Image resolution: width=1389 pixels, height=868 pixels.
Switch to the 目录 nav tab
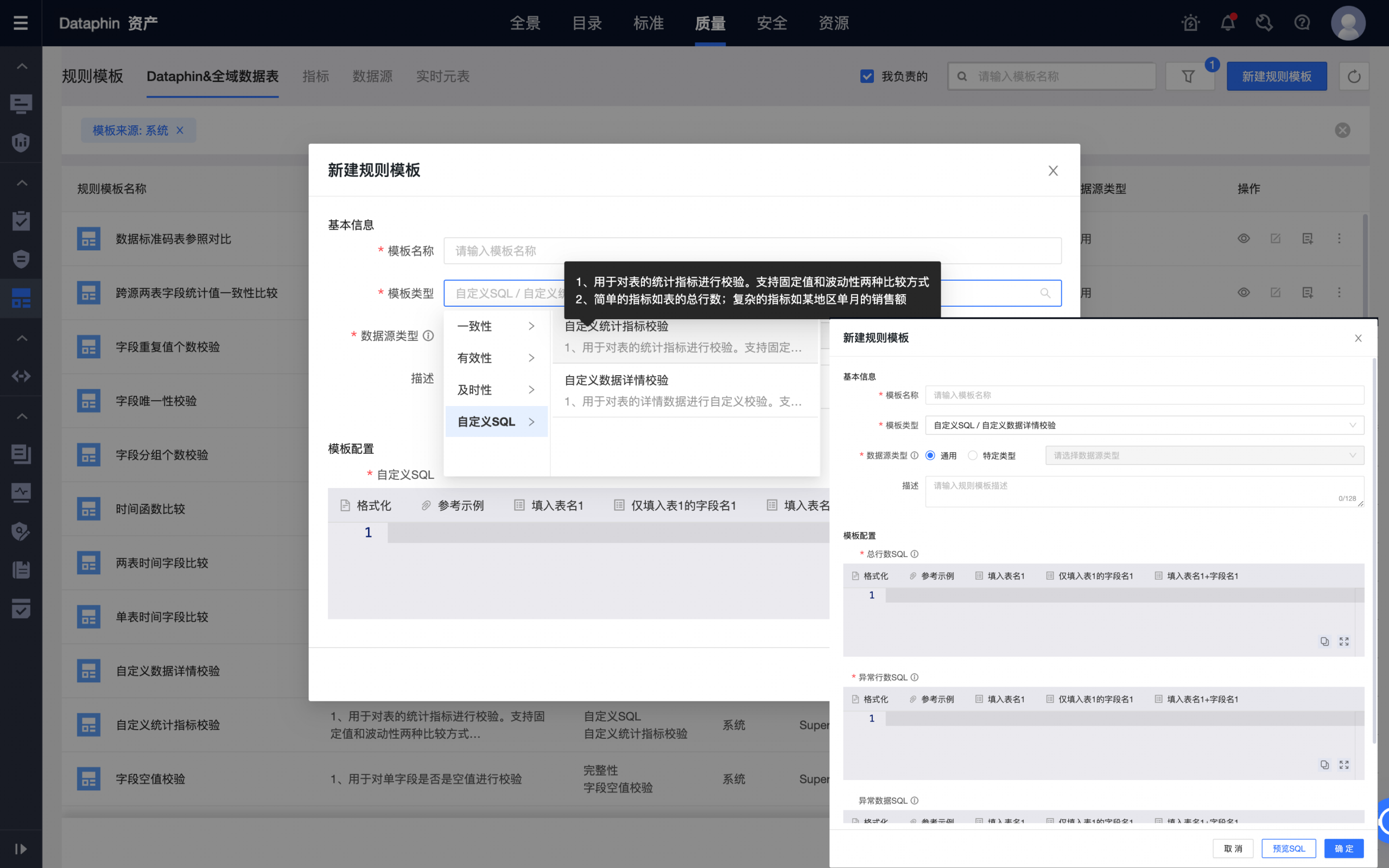[587, 23]
